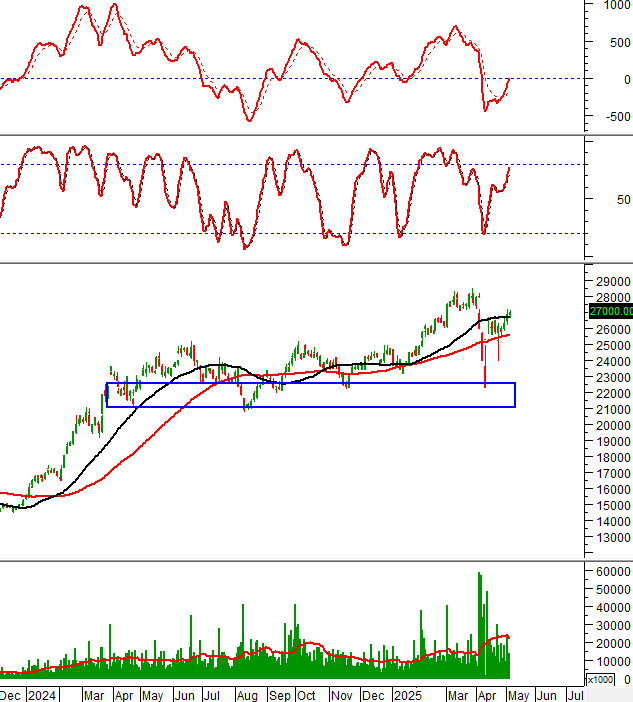Click the -500 oscillator axis label
Screen dimensions: 633x702
tap(618, 116)
